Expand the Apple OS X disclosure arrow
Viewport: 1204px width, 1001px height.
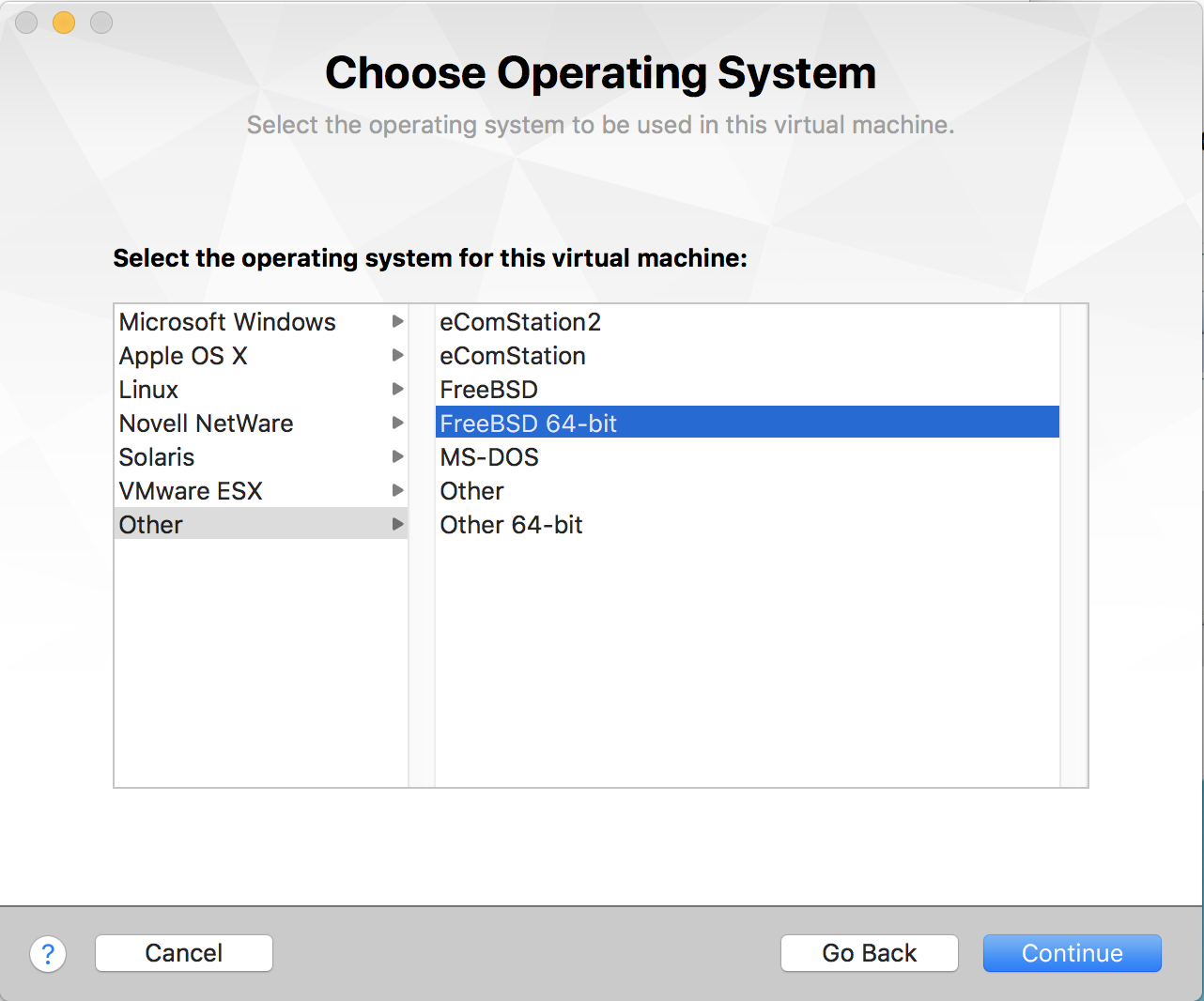pos(397,356)
